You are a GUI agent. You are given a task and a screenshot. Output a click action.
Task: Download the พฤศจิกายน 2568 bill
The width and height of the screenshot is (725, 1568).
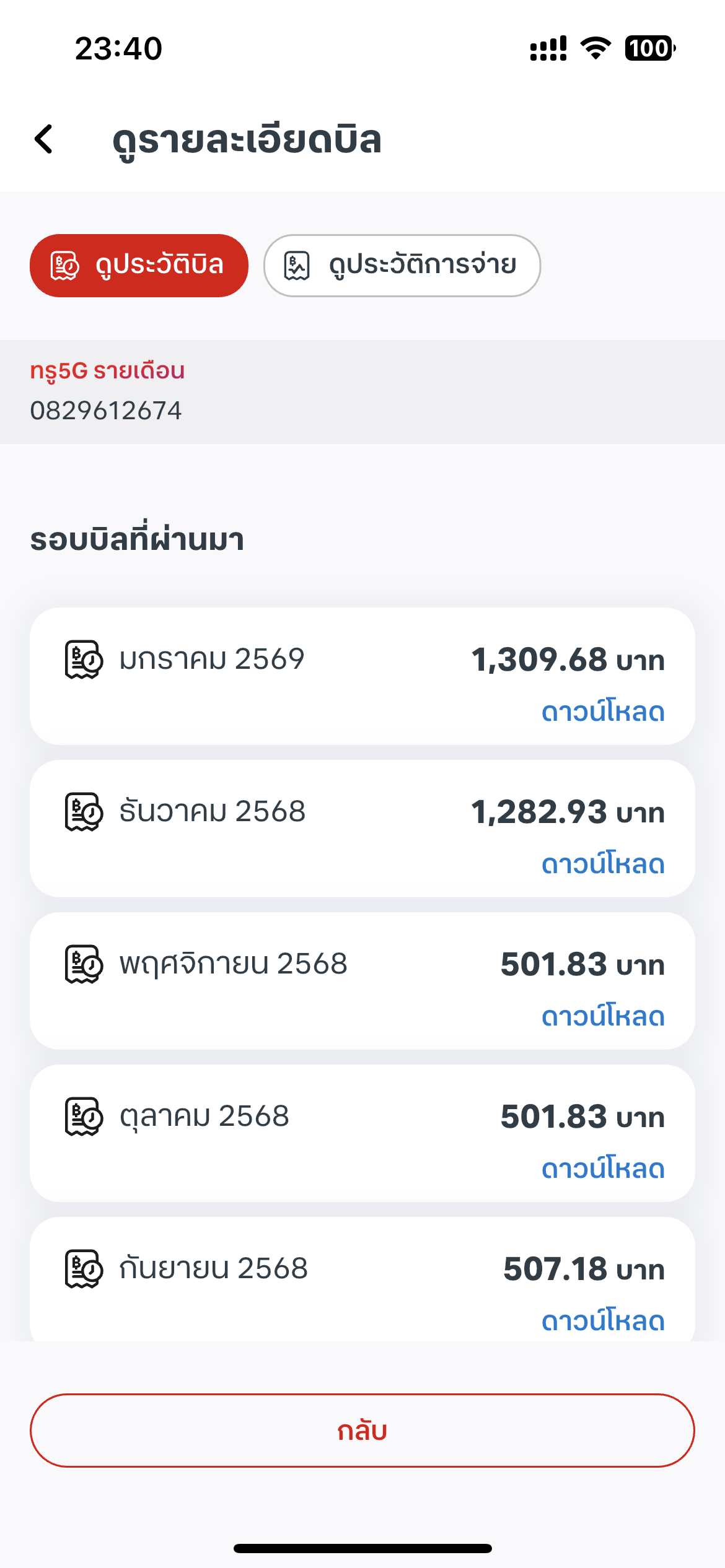pos(602,1017)
